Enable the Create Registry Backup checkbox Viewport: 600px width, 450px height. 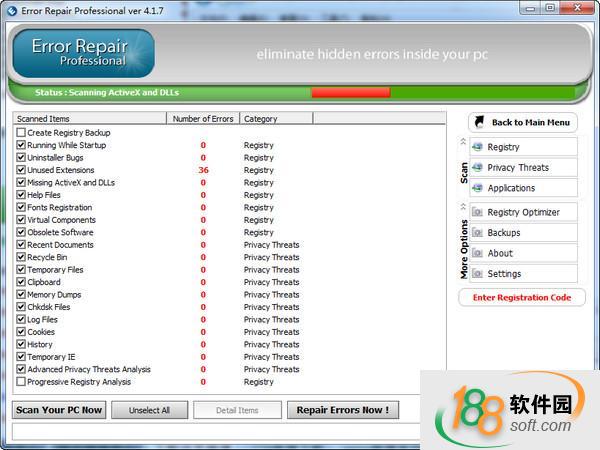point(21,133)
